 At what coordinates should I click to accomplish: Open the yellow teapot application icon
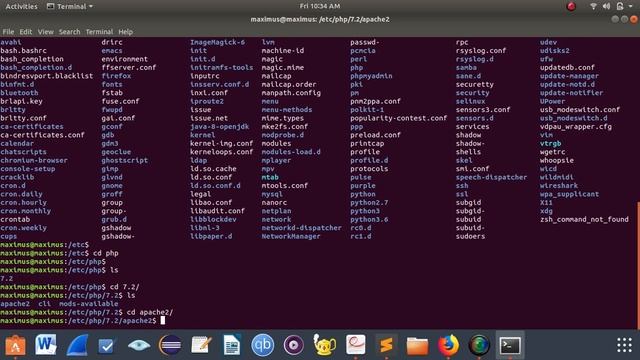tap(324, 345)
